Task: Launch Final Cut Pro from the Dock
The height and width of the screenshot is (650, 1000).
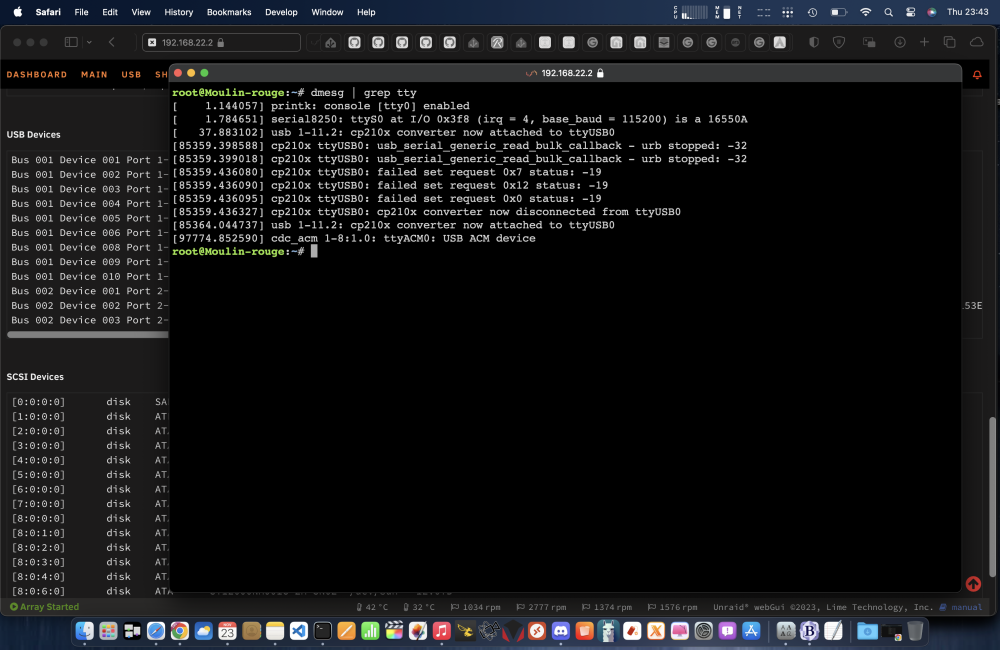Action: [394, 631]
